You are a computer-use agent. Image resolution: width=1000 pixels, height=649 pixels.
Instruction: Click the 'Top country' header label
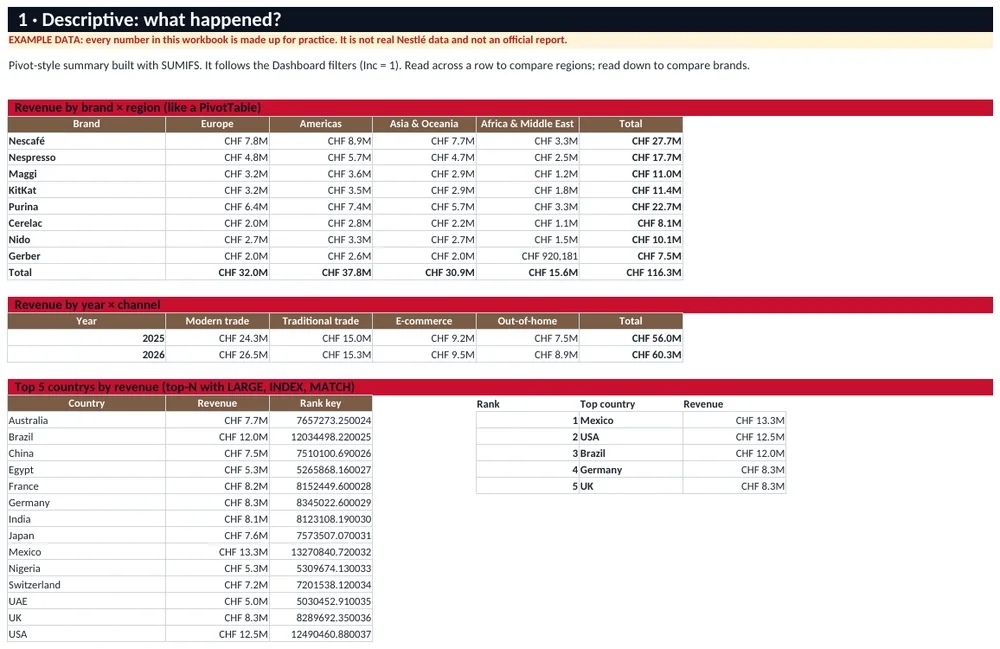(607, 404)
